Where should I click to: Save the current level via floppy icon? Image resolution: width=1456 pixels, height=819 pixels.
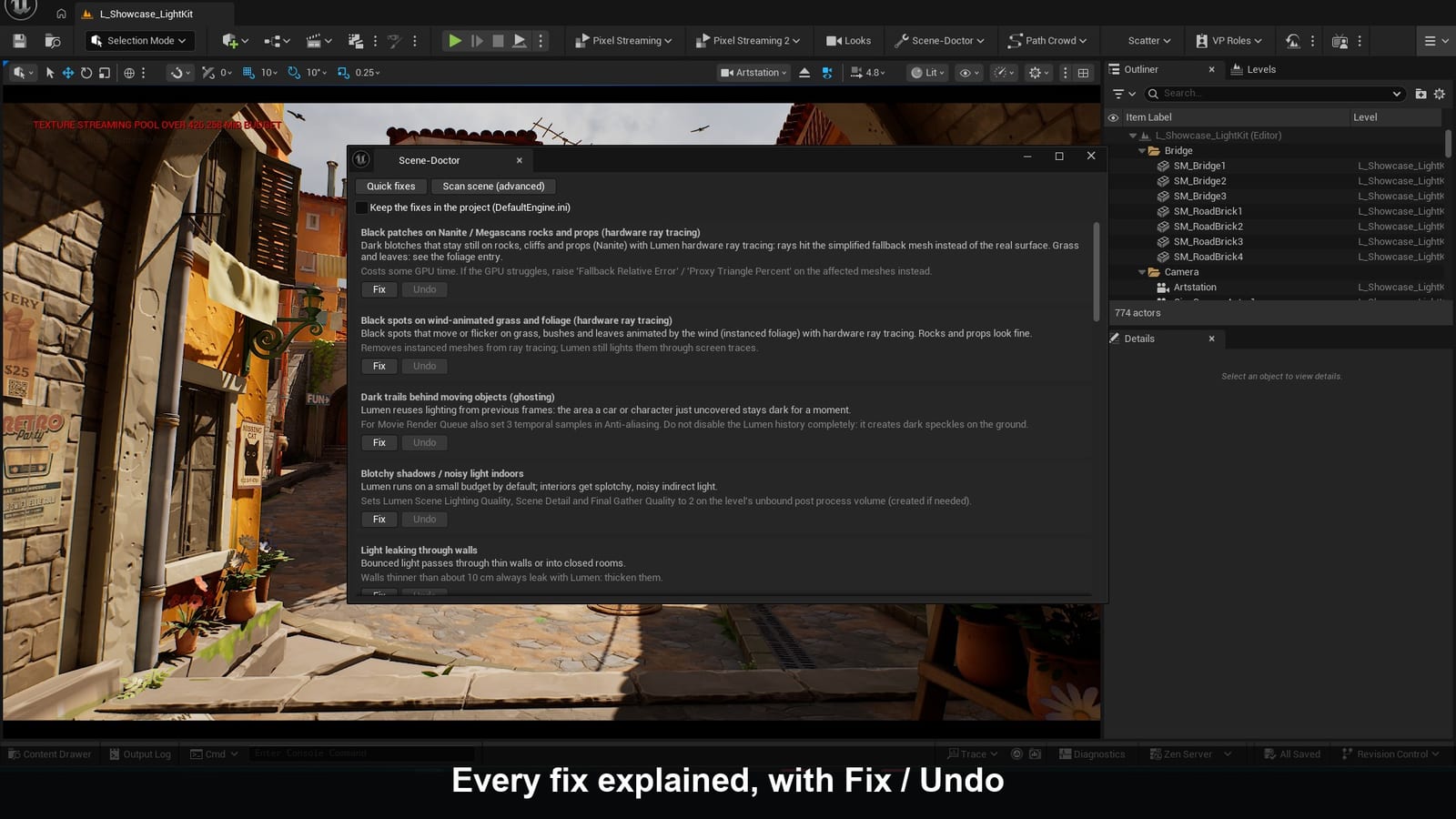point(19,41)
